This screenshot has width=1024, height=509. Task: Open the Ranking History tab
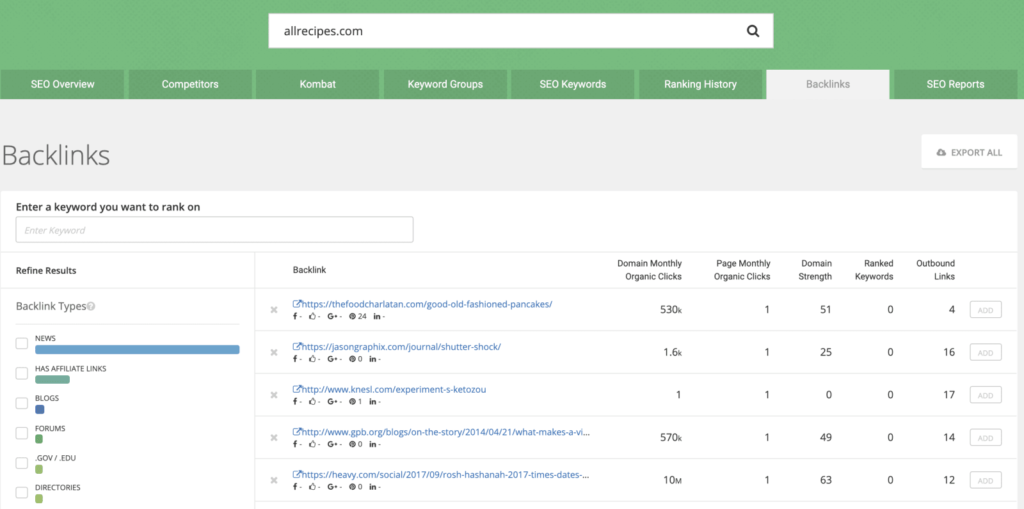(700, 84)
